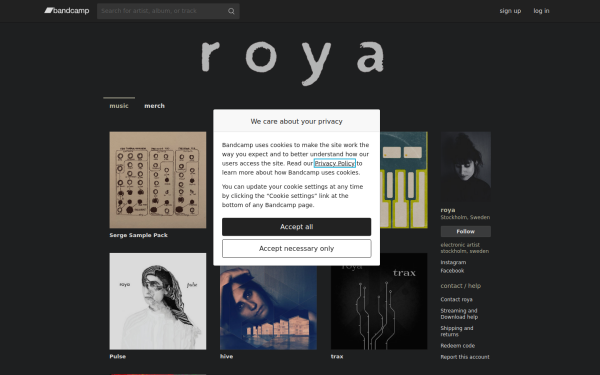
Task: Click the Accept all button
Action: tap(297, 227)
